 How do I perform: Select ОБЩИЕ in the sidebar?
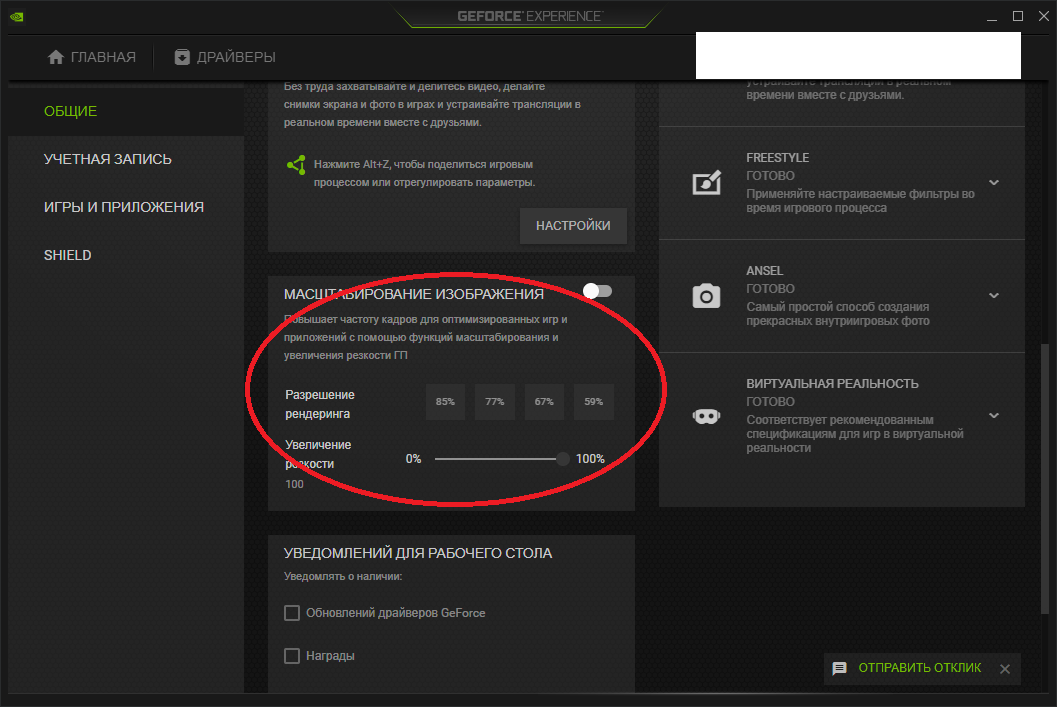(x=126, y=111)
